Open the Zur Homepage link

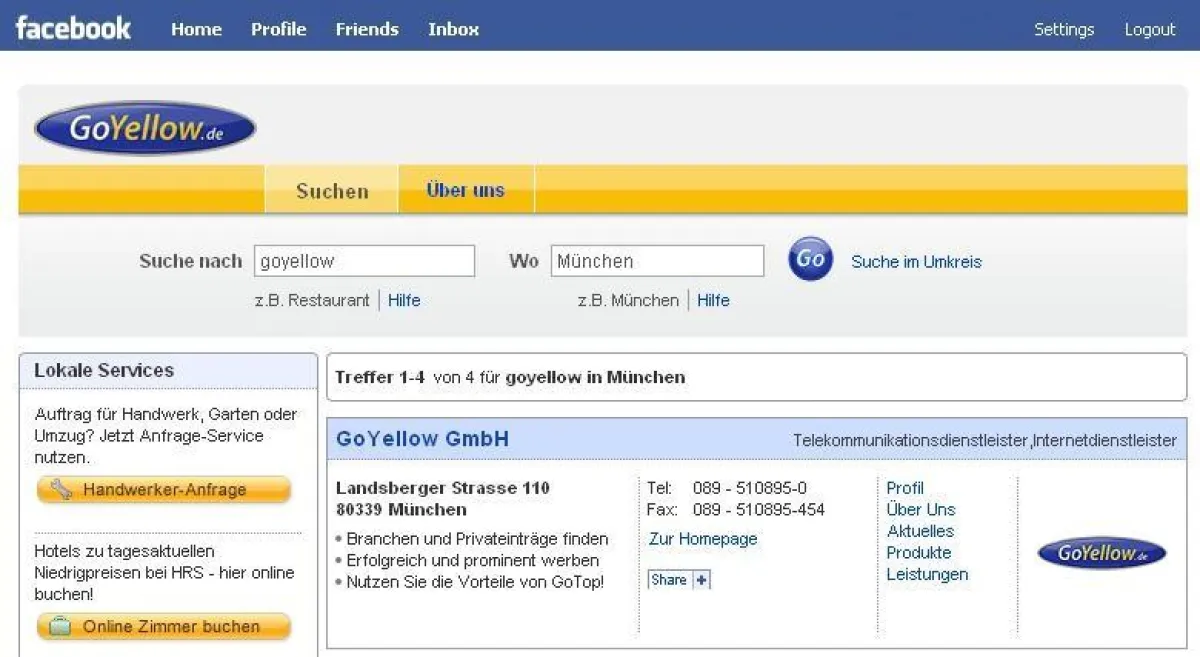pos(703,539)
